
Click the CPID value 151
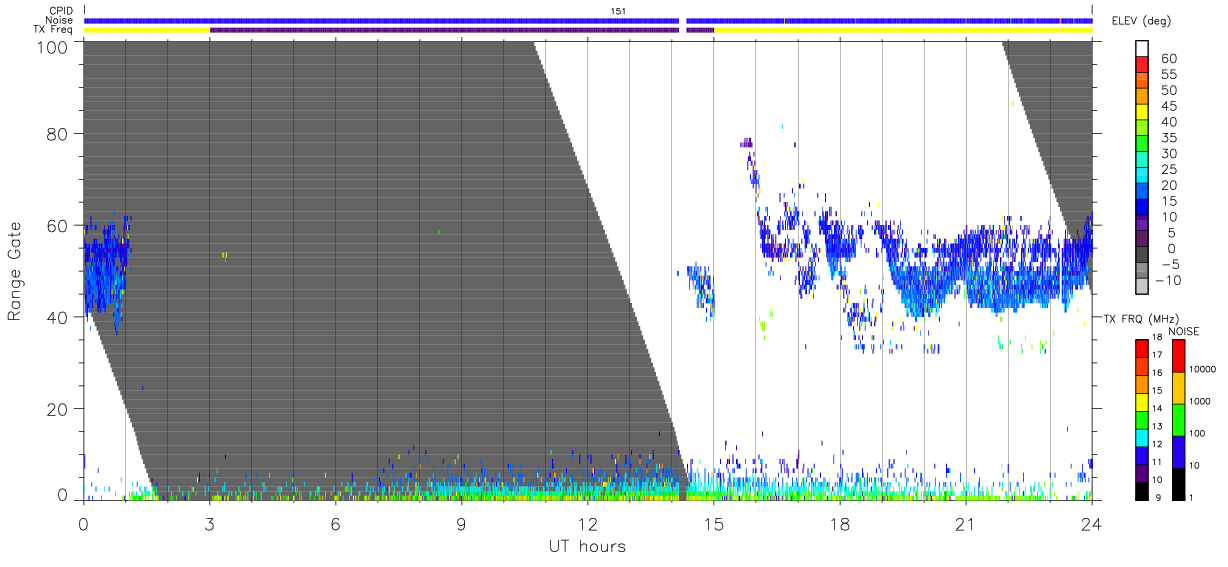[619, 11]
